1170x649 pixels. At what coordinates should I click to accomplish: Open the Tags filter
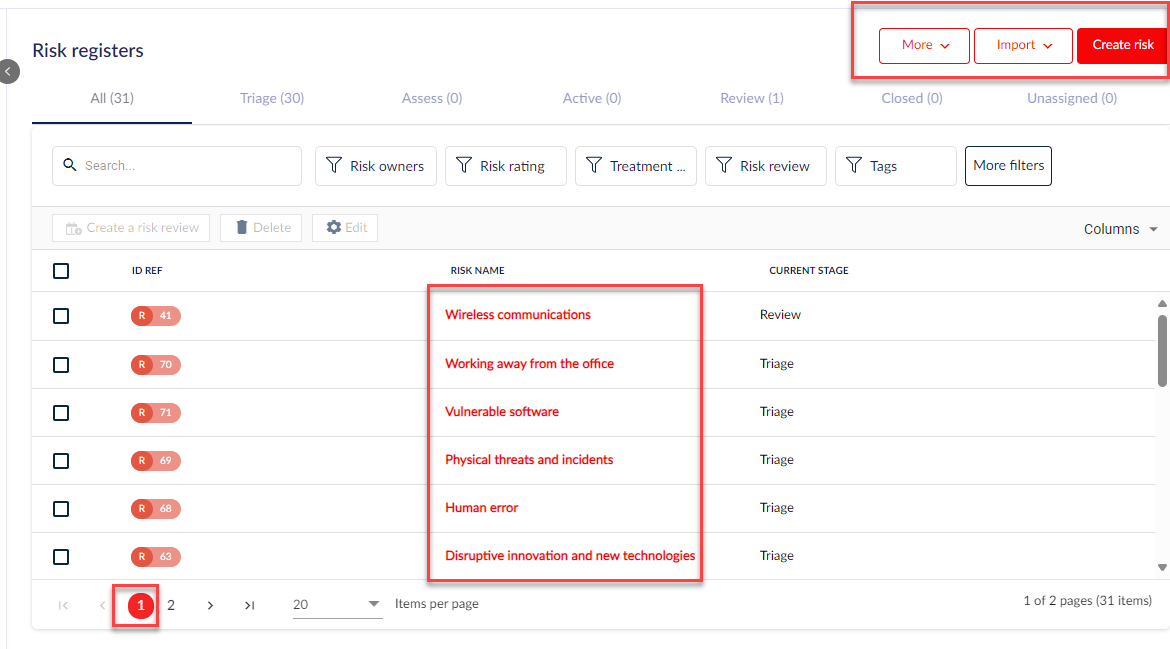click(x=895, y=166)
